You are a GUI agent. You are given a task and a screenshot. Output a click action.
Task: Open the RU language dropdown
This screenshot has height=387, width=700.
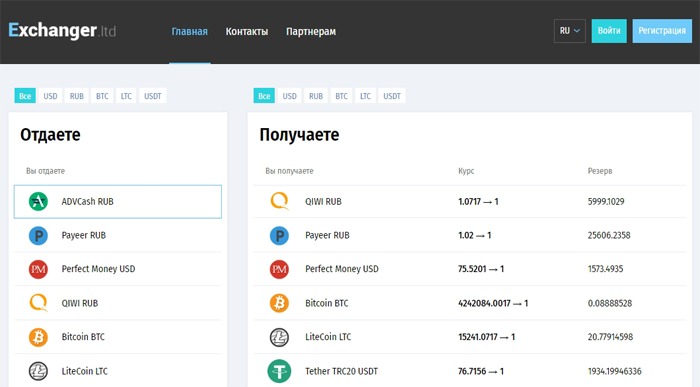click(570, 31)
